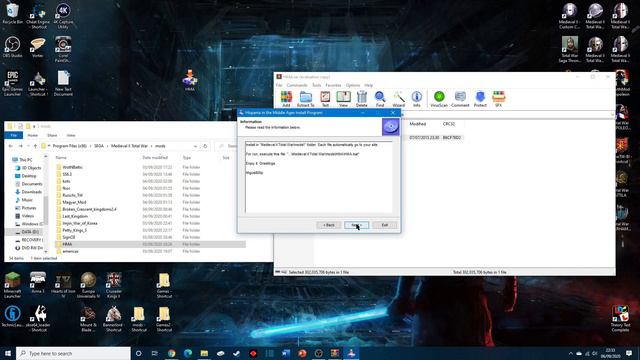Click the Test icon in WinRAR toolbar
Viewport: 640px width, 360px height.
(x=325, y=99)
